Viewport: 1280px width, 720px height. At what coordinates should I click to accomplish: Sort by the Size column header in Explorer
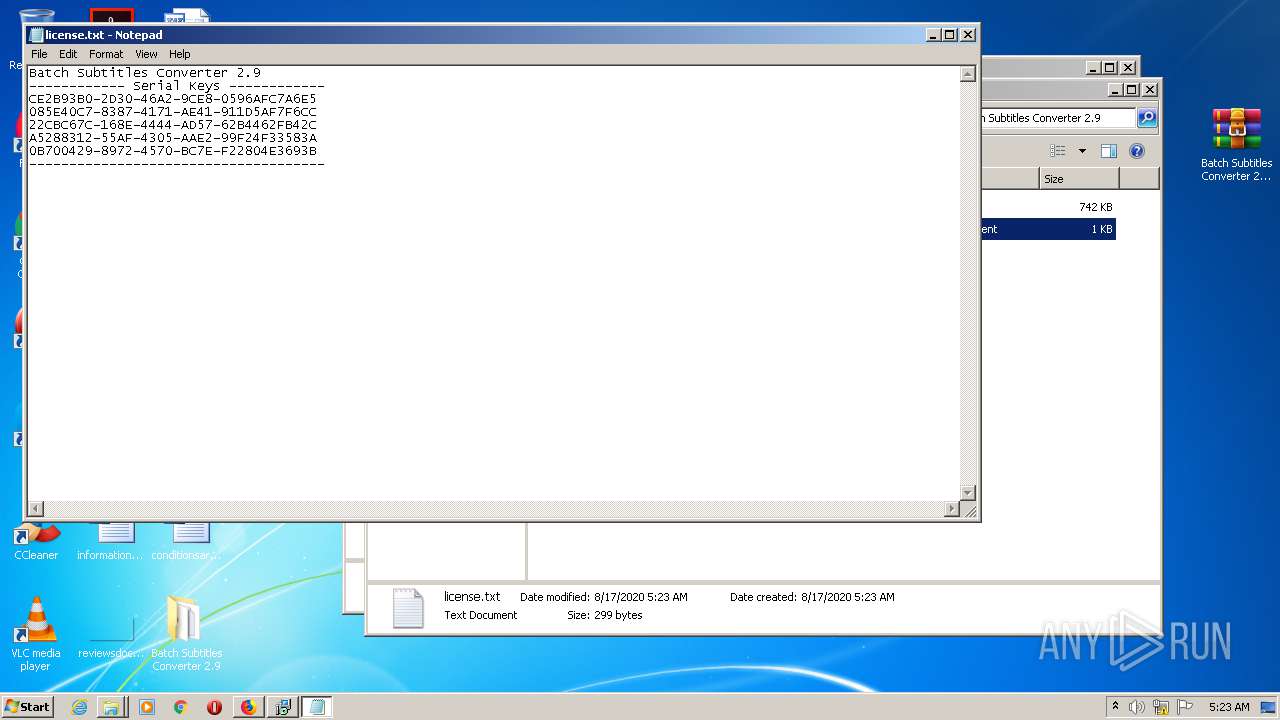[1078, 179]
